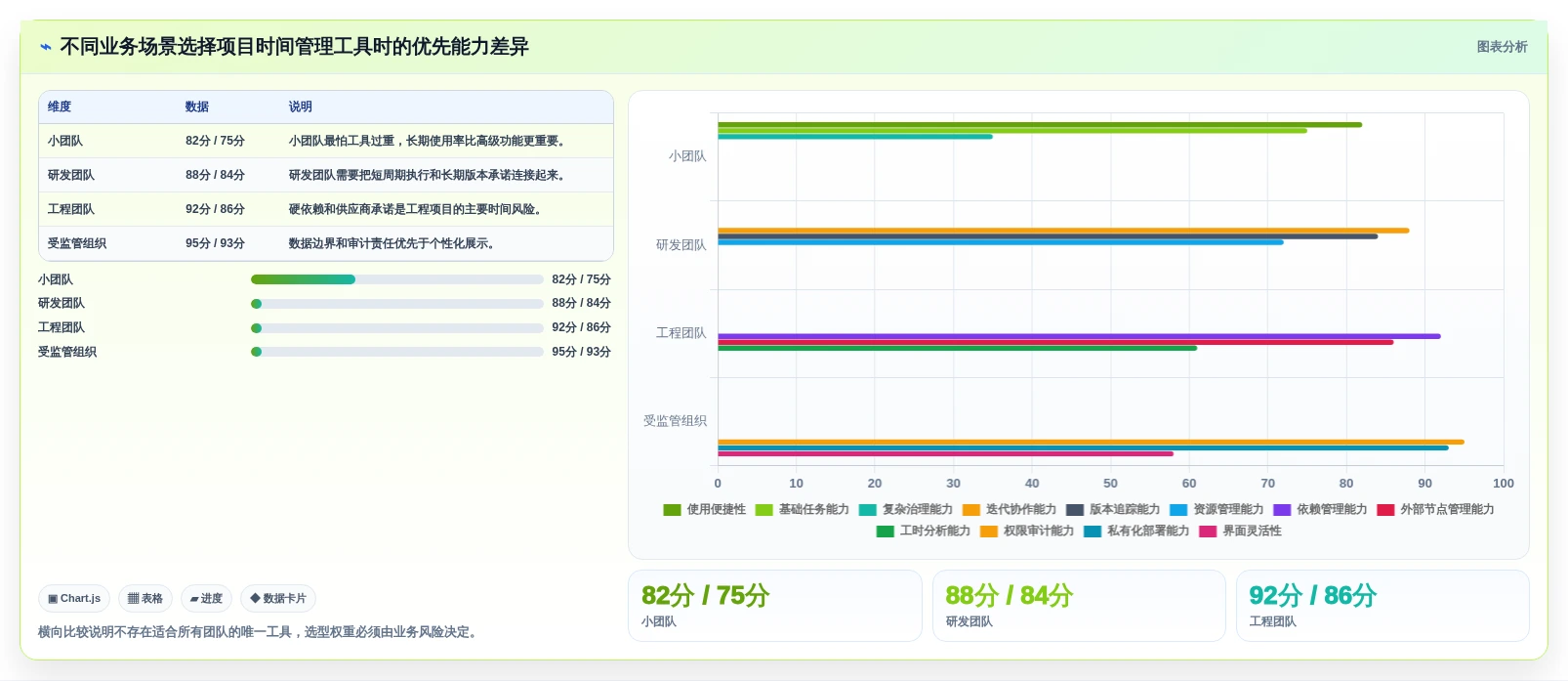Click the 88分 / 84分 研发团队 data card
This screenshot has height=681, width=1568.
coord(1079,606)
